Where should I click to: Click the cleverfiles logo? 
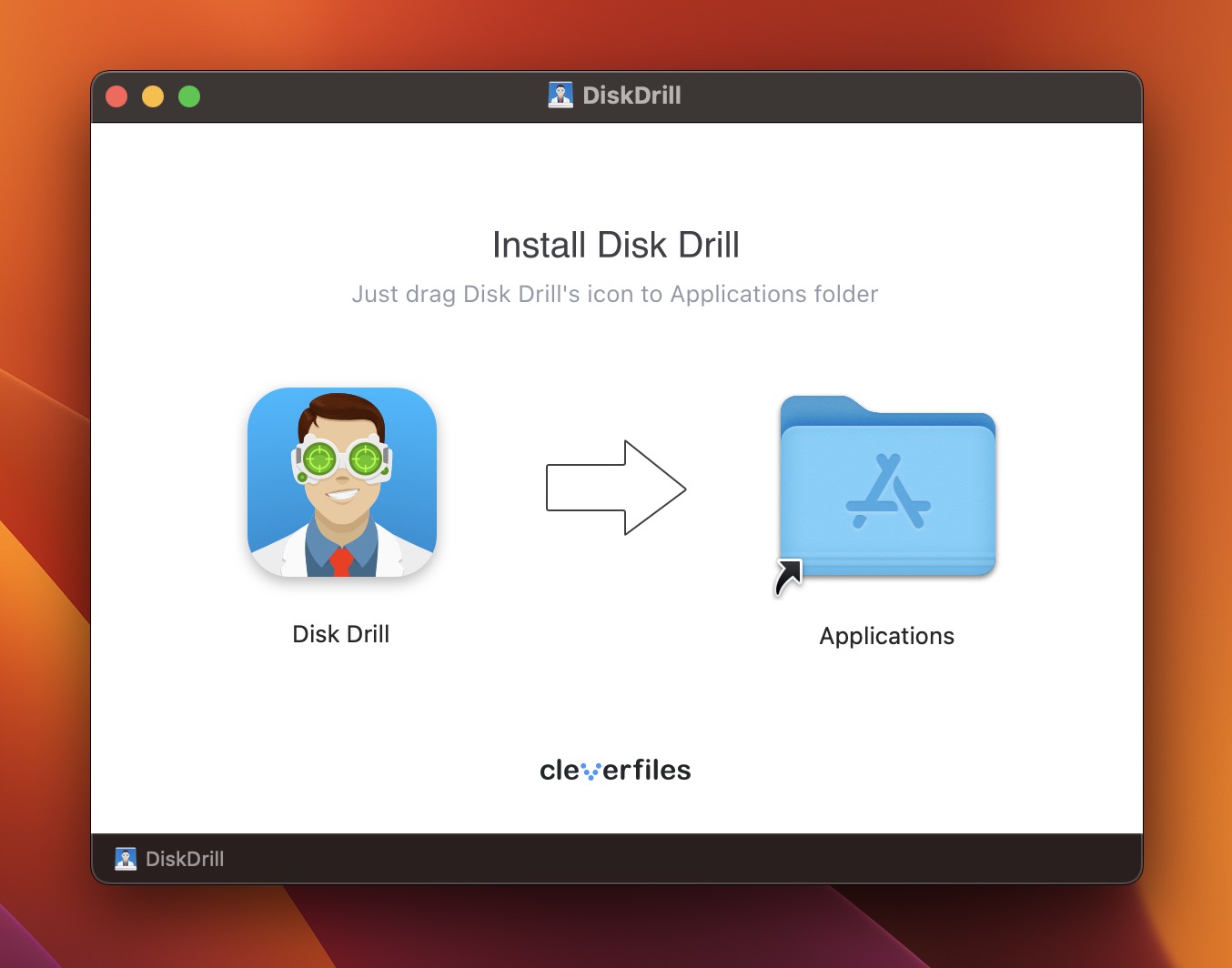615,771
